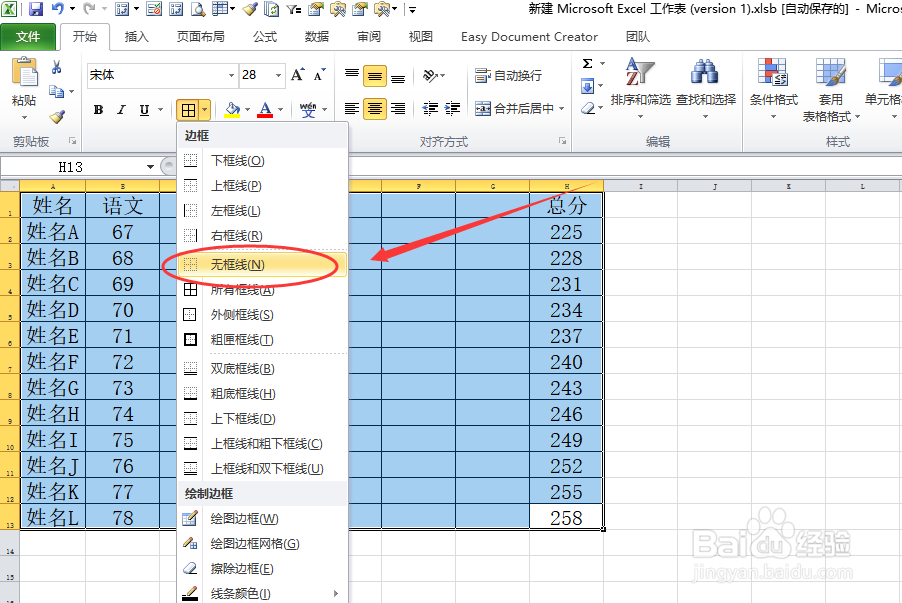
Task: Click Increase Font Size icon
Action: [297, 75]
